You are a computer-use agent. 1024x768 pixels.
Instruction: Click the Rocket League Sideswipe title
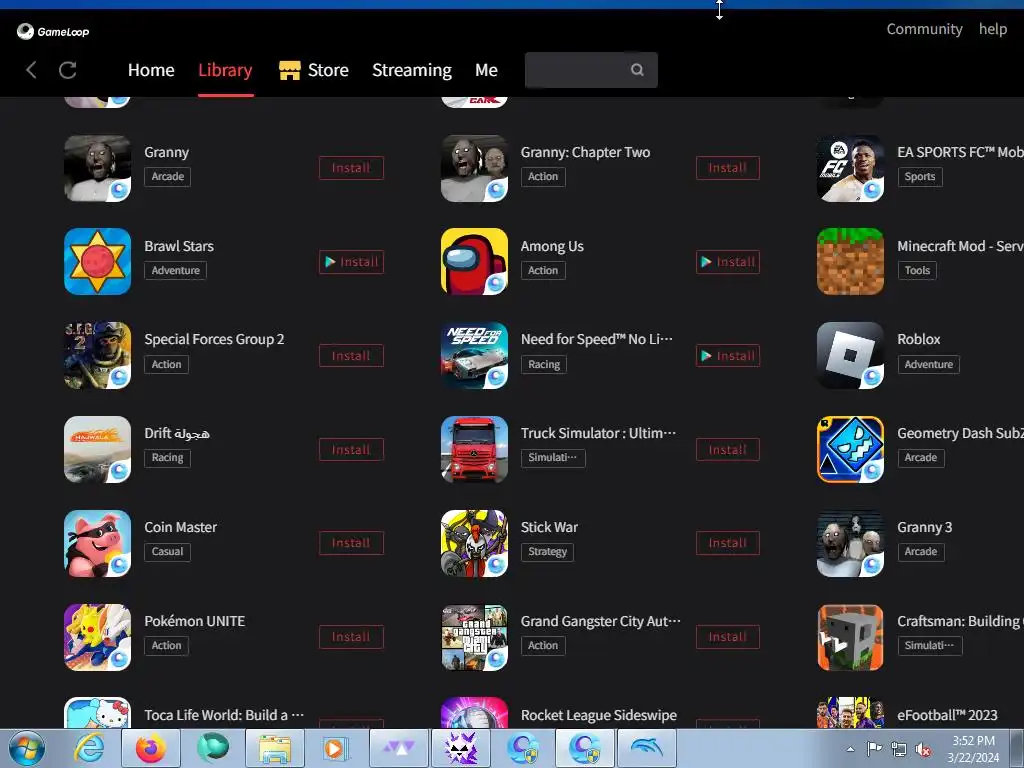click(x=599, y=715)
